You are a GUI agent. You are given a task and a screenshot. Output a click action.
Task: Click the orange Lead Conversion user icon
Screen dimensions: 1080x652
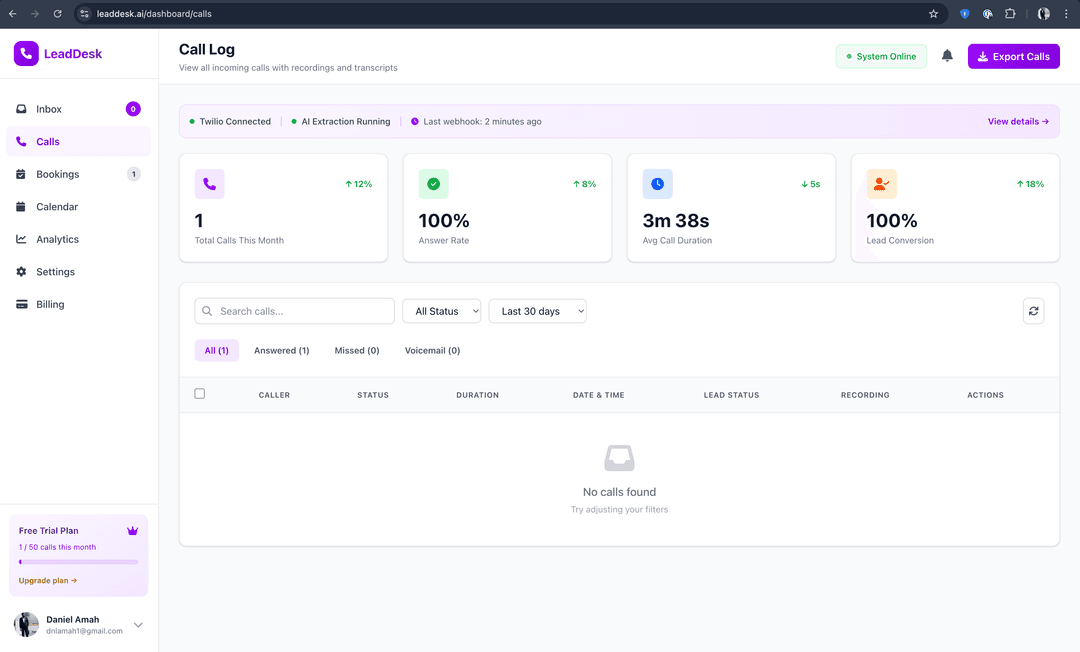pyautogui.click(x=881, y=184)
